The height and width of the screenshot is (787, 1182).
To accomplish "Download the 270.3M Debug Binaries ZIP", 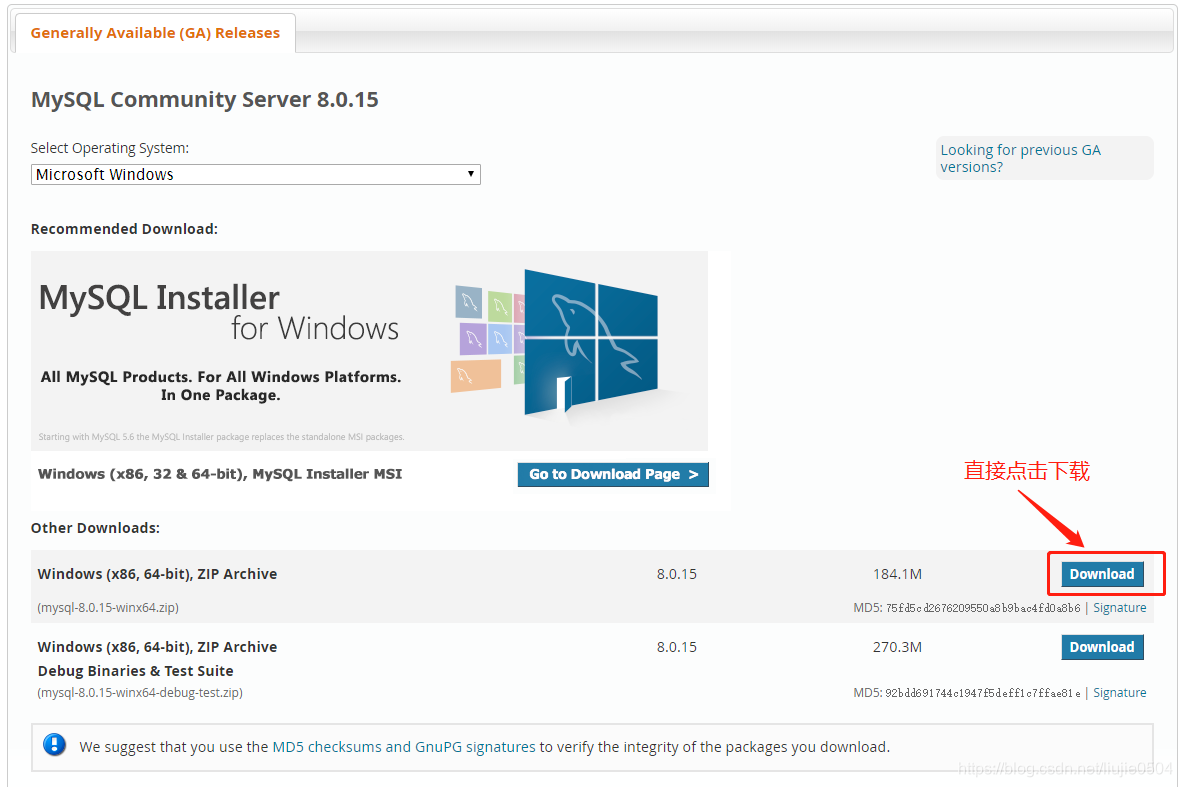I will 1102,647.
